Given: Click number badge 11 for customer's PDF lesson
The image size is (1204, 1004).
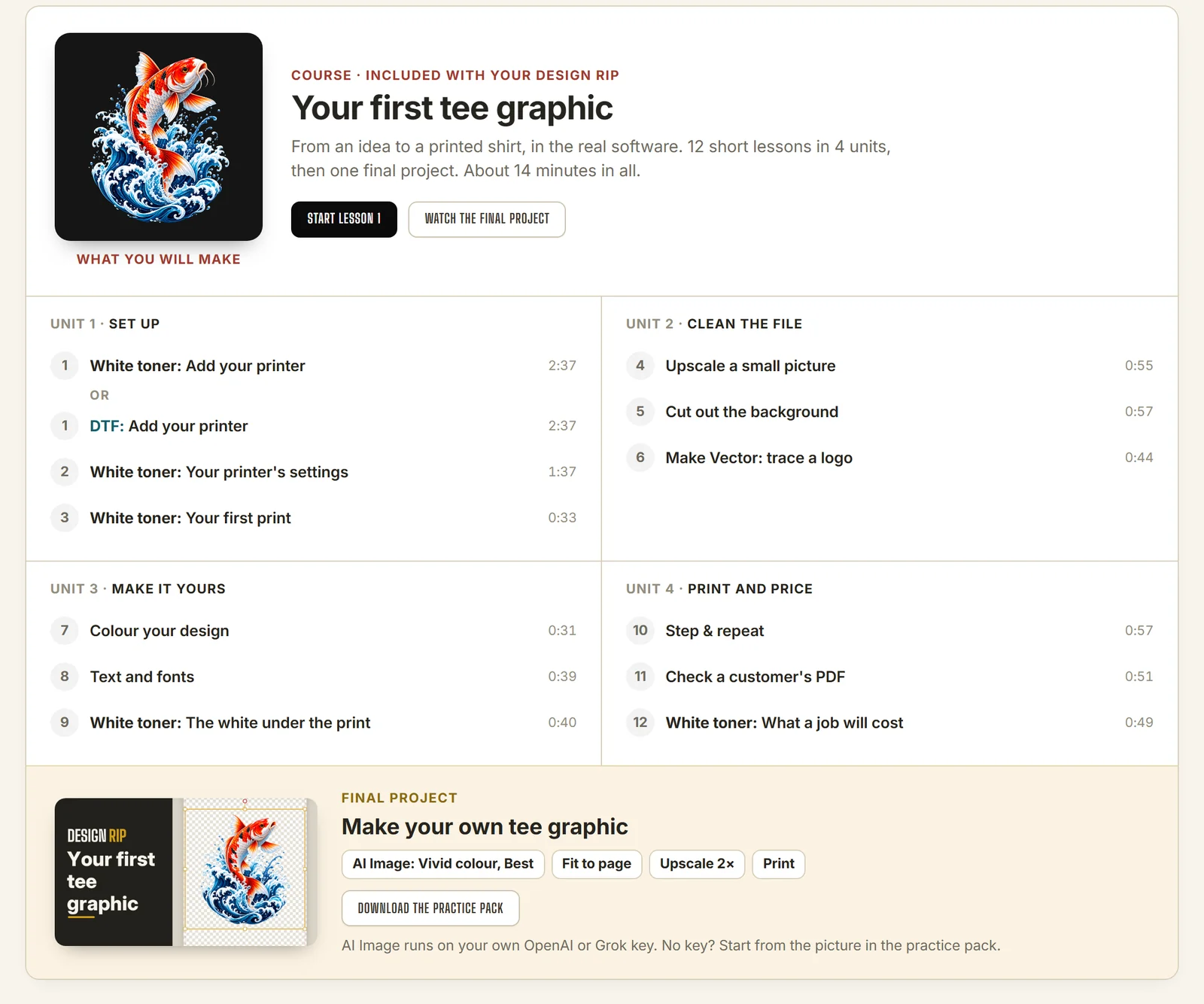Looking at the screenshot, I should 640,677.
